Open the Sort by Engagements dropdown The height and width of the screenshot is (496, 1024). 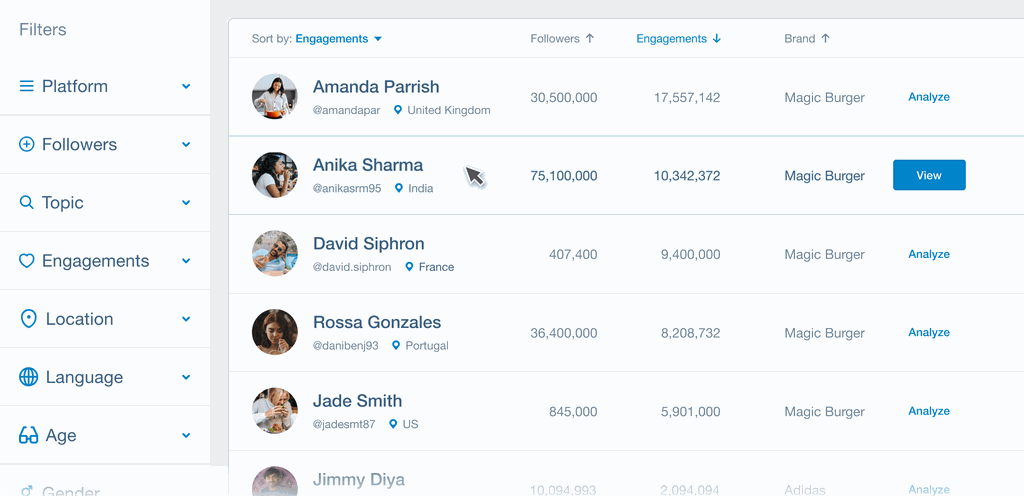339,39
